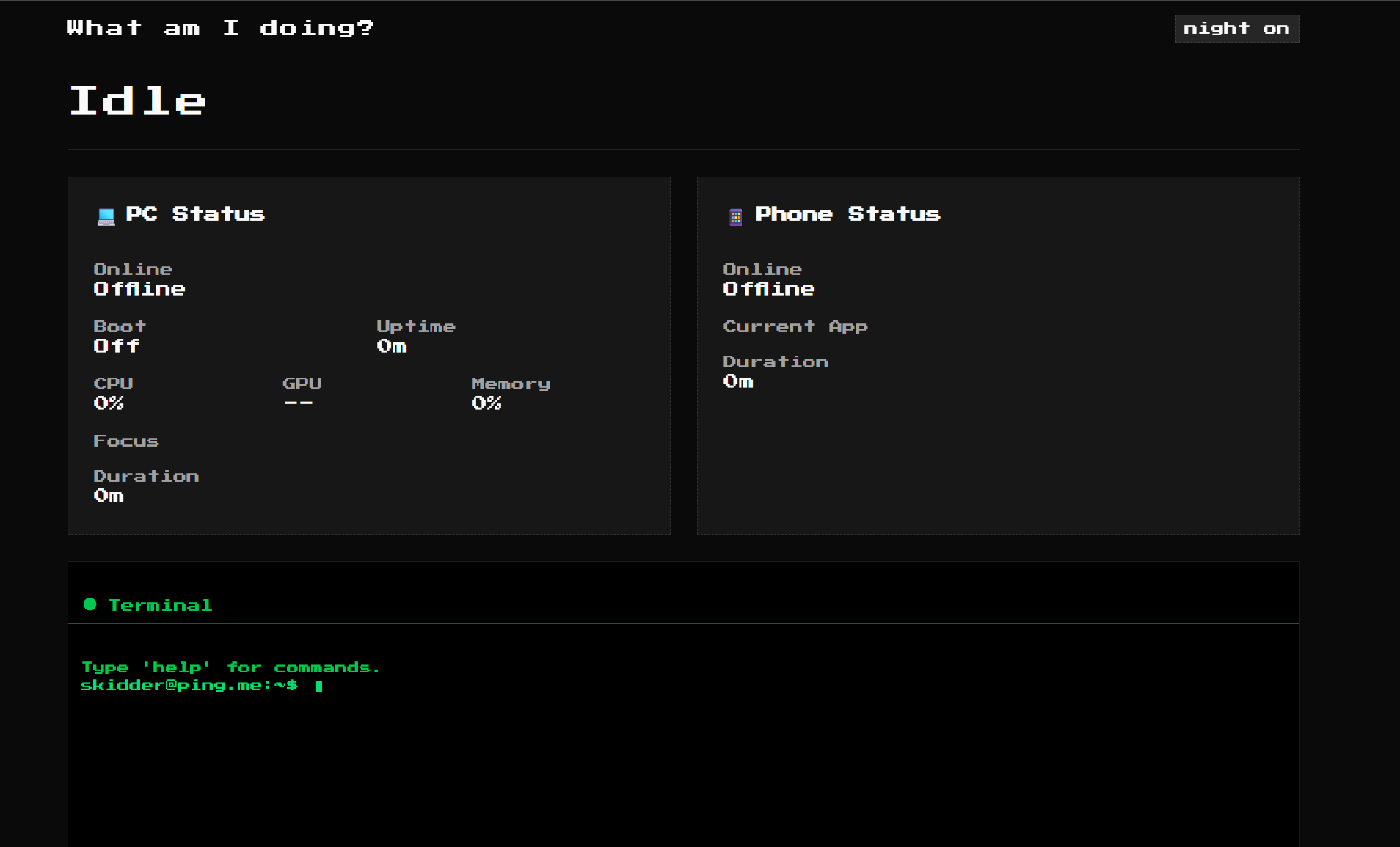The height and width of the screenshot is (847, 1400).
Task: Click the phone icon beside Phone Status
Action: 735,216
